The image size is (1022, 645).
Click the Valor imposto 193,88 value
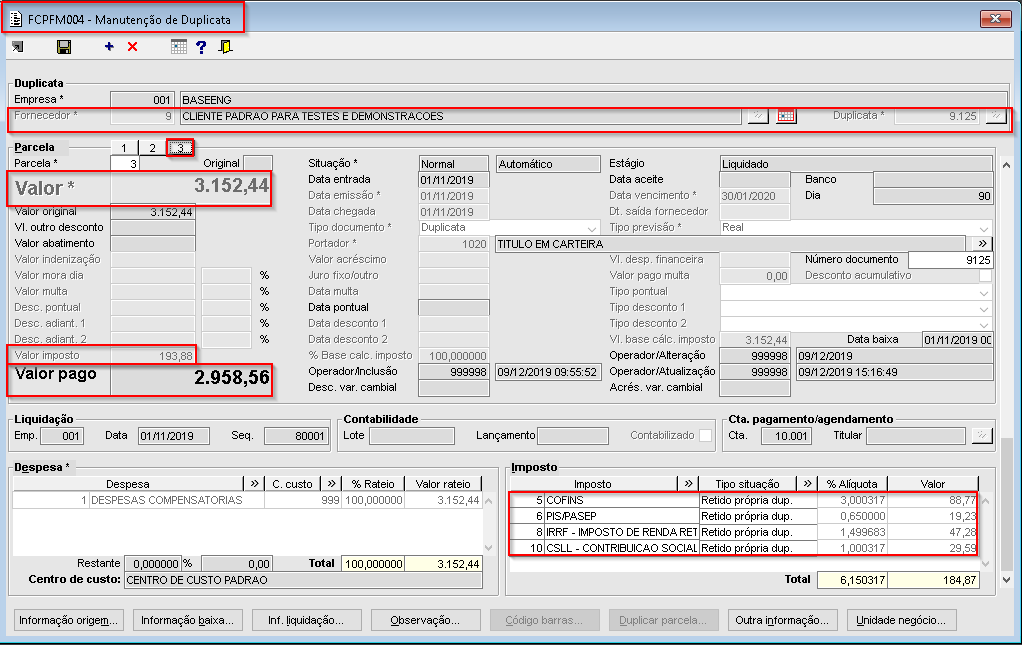point(175,356)
